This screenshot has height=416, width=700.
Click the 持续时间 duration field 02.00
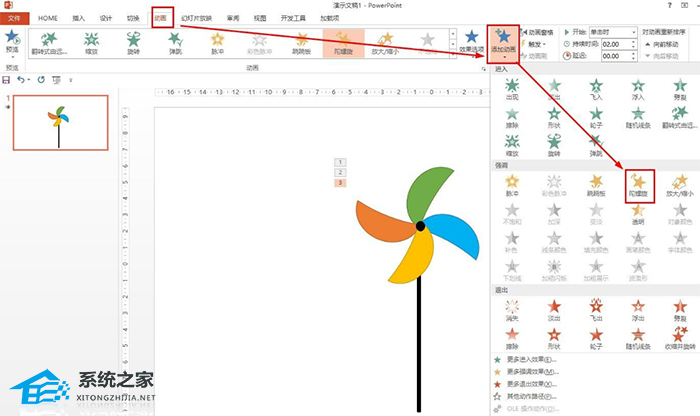(615, 44)
